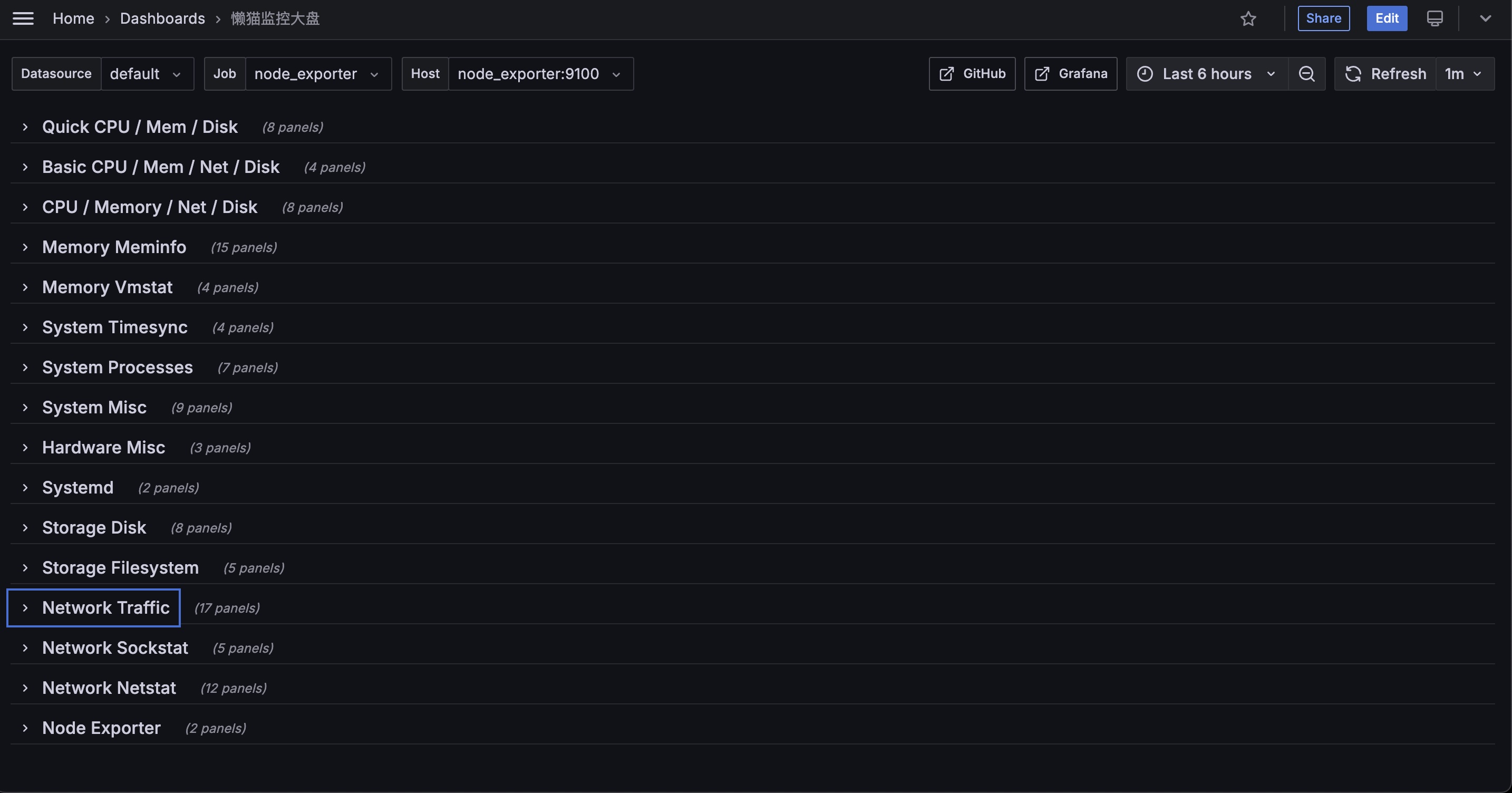Open the GitHub external link
Image resolution: width=1512 pixels, height=793 pixels.
[x=972, y=74]
